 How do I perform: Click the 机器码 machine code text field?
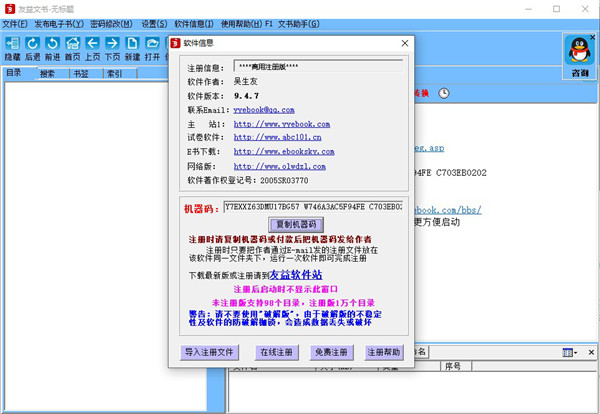pyautogui.click(x=311, y=207)
